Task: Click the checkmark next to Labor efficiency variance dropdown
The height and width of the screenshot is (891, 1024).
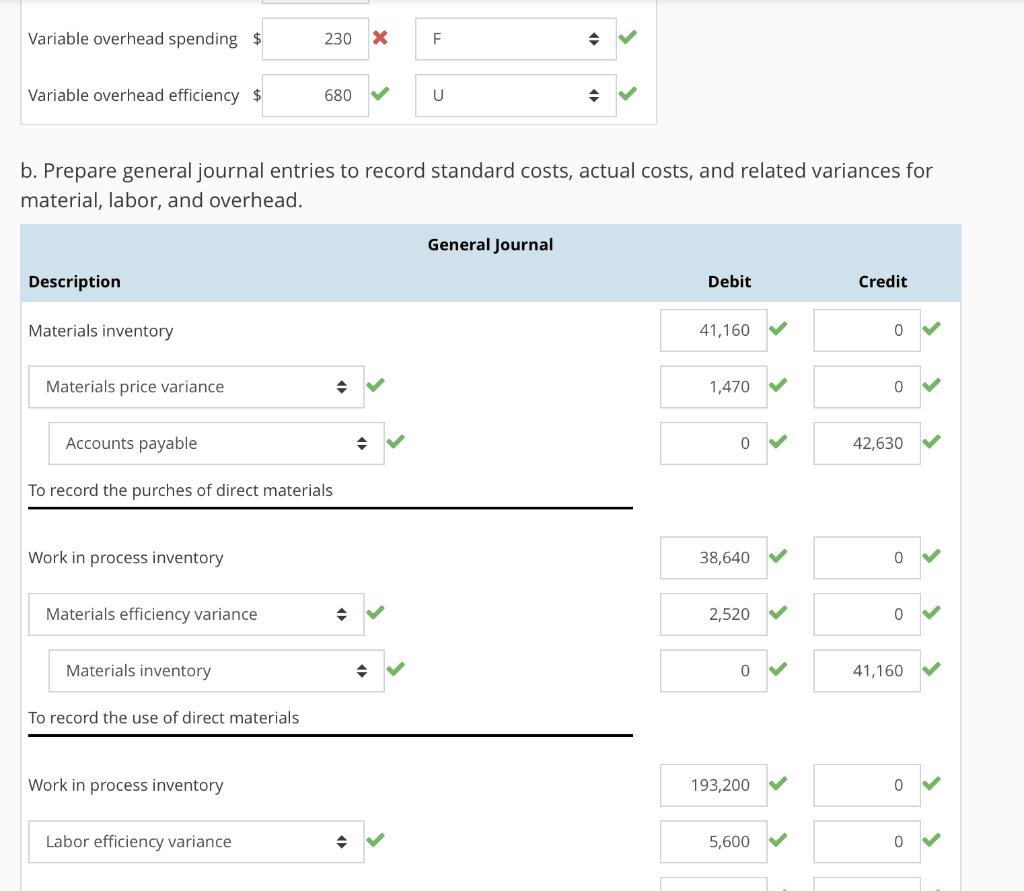Action: point(375,841)
